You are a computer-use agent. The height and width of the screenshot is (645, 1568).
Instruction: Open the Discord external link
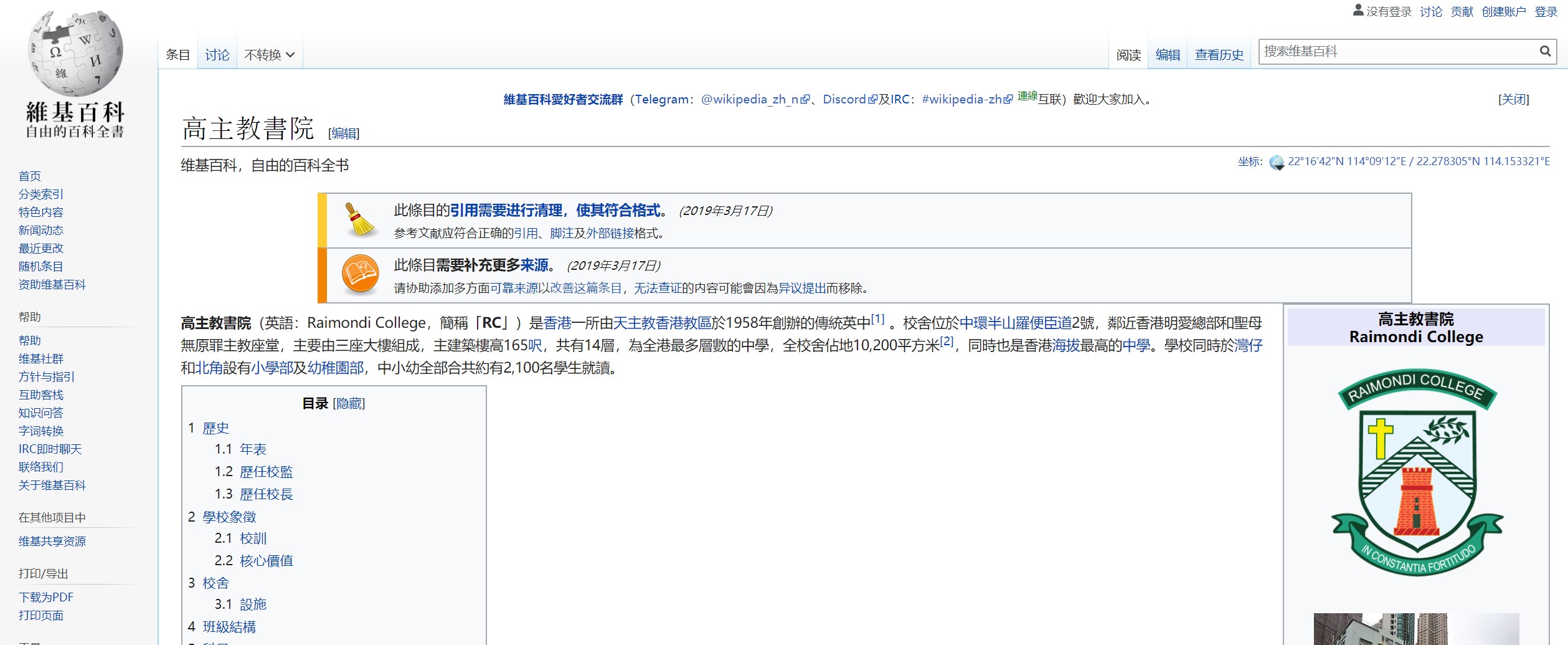pos(849,99)
